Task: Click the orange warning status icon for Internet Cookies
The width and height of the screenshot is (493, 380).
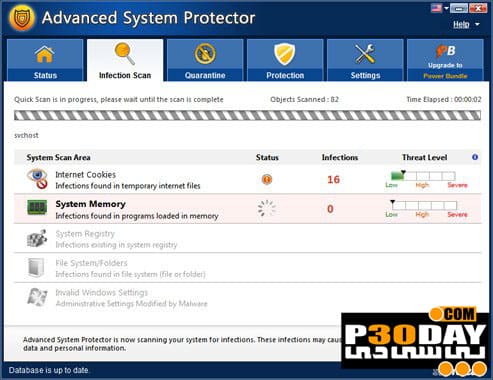Action: coord(267,179)
